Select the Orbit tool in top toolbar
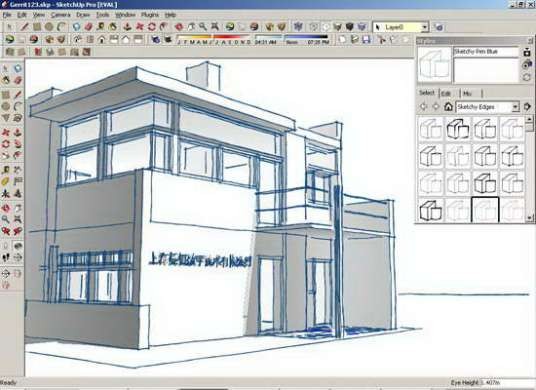This screenshot has width=536, height=390. (x=179, y=27)
